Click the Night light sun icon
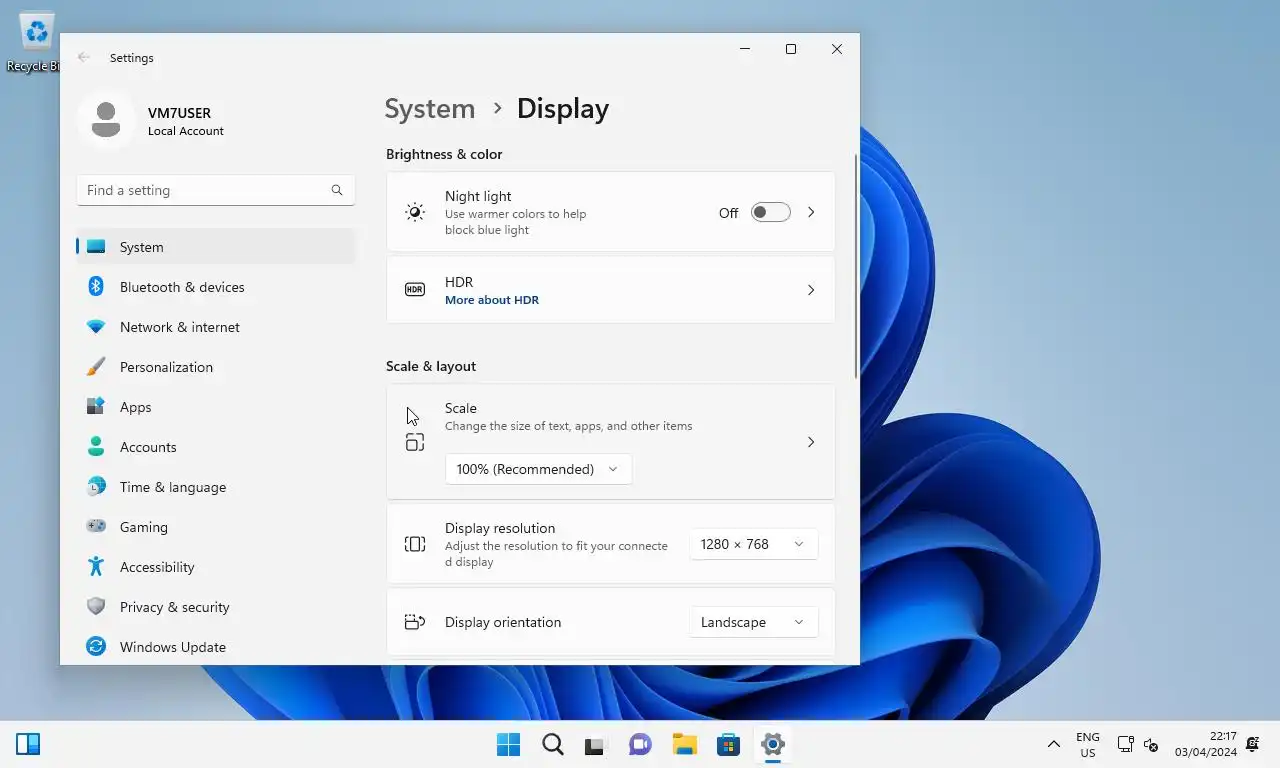The height and width of the screenshot is (768, 1280). (415, 212)
